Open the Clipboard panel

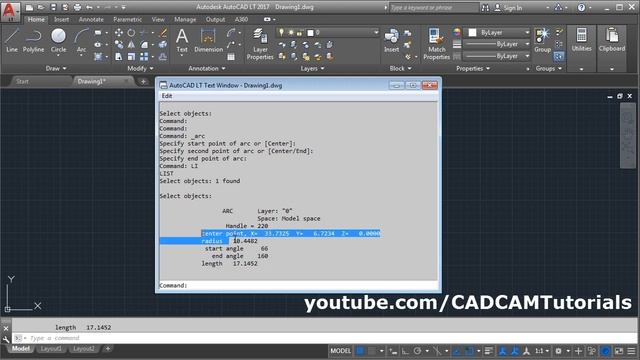click(612, 41)
